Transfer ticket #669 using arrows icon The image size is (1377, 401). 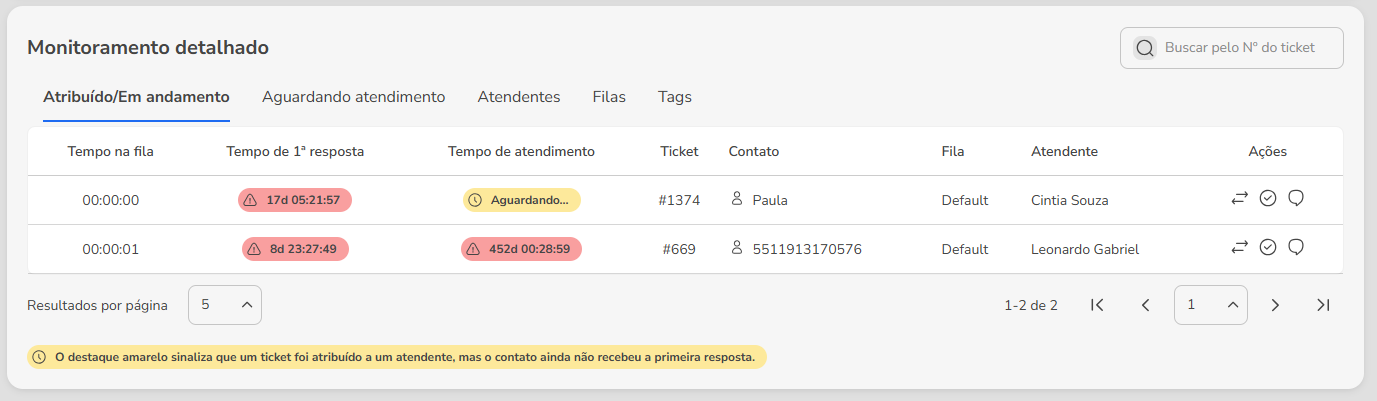(1240, 247)
